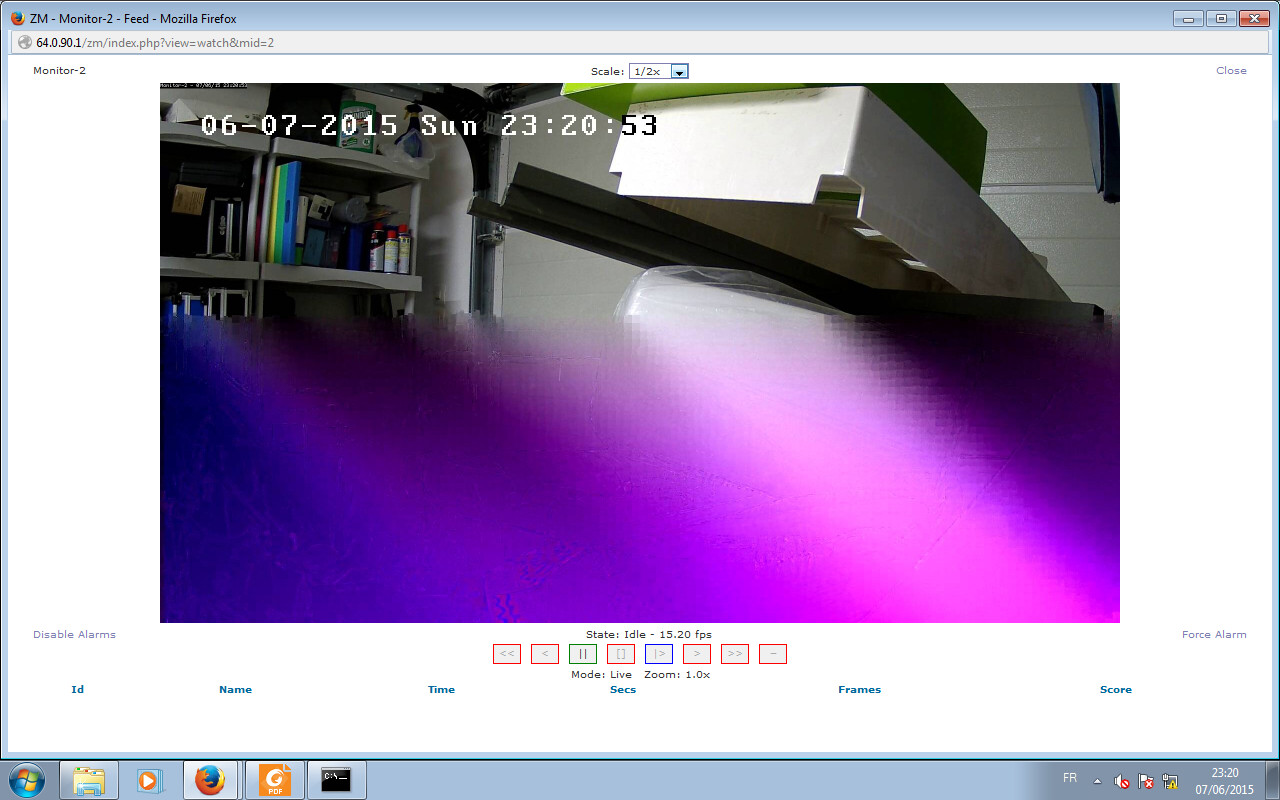1280x800 pixels.
Task: Click the URL address bar
Action: pos(640,43)
